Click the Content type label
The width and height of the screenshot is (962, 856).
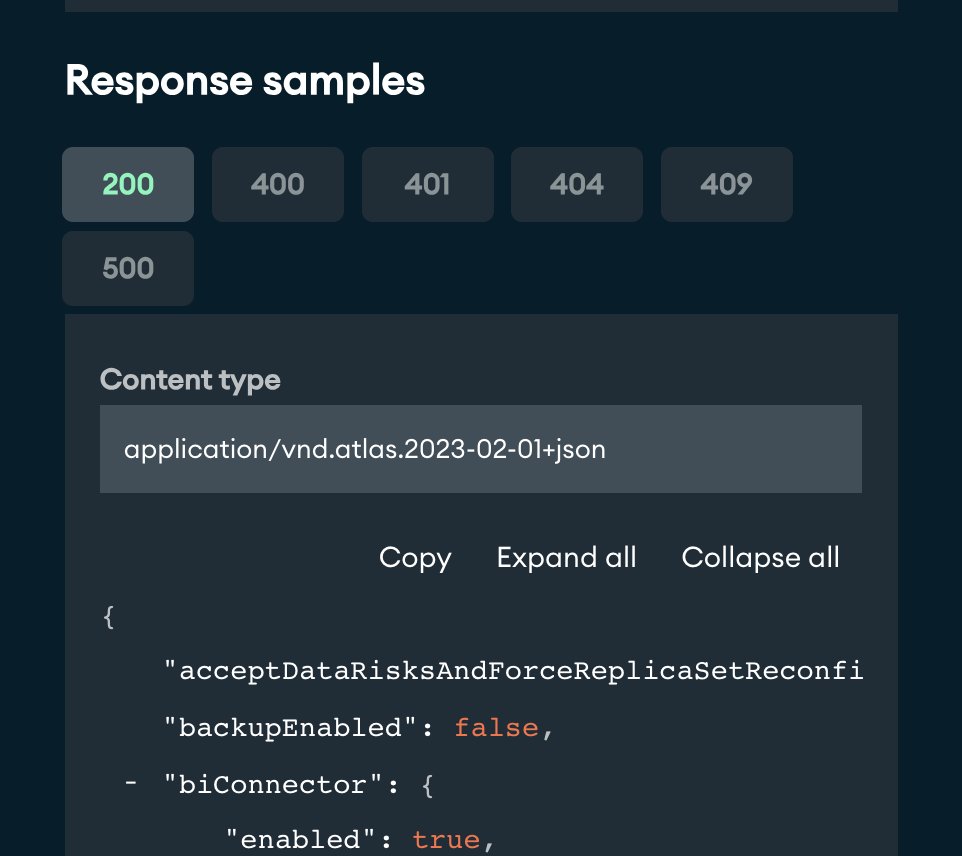pyautogui.click(x=190, y=380)
